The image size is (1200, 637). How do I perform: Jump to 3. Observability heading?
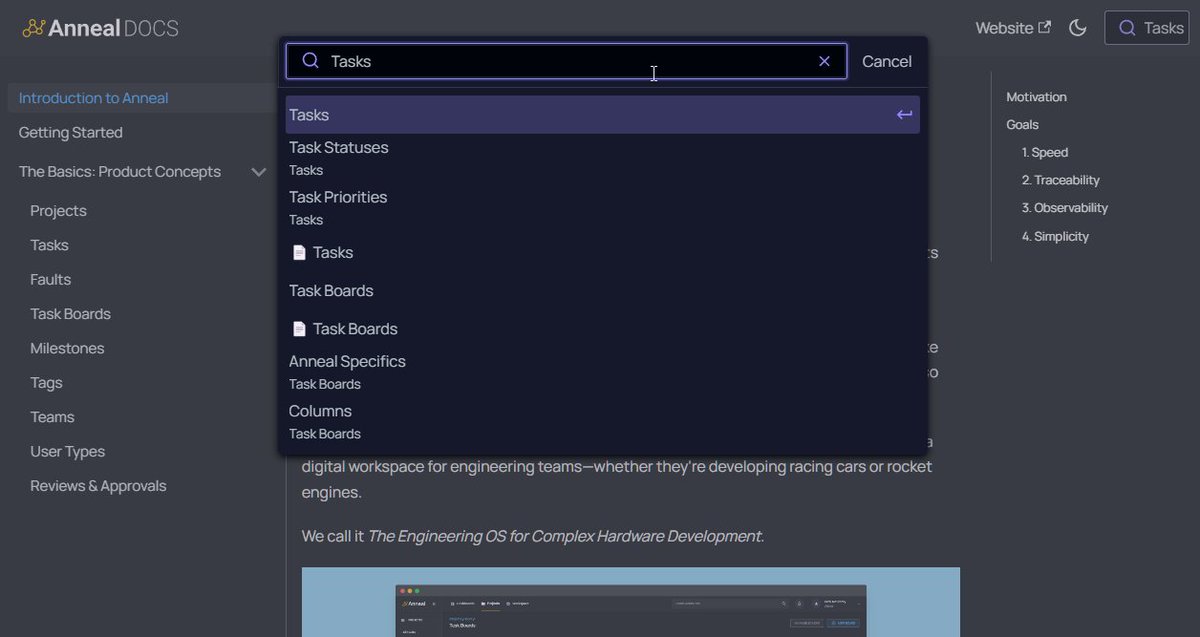click(1065, 208)
